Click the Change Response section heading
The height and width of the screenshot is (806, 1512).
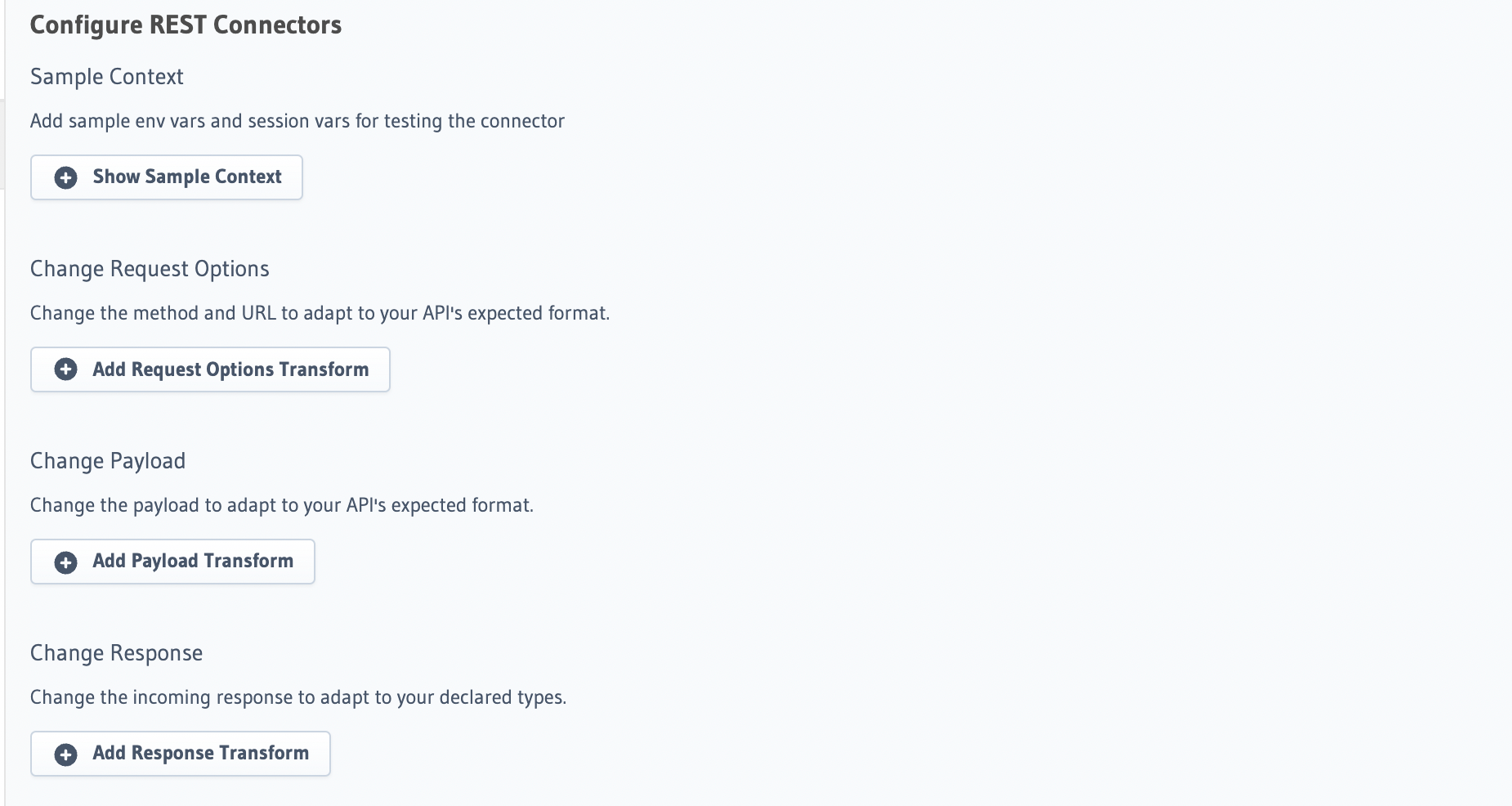[116, 652]
